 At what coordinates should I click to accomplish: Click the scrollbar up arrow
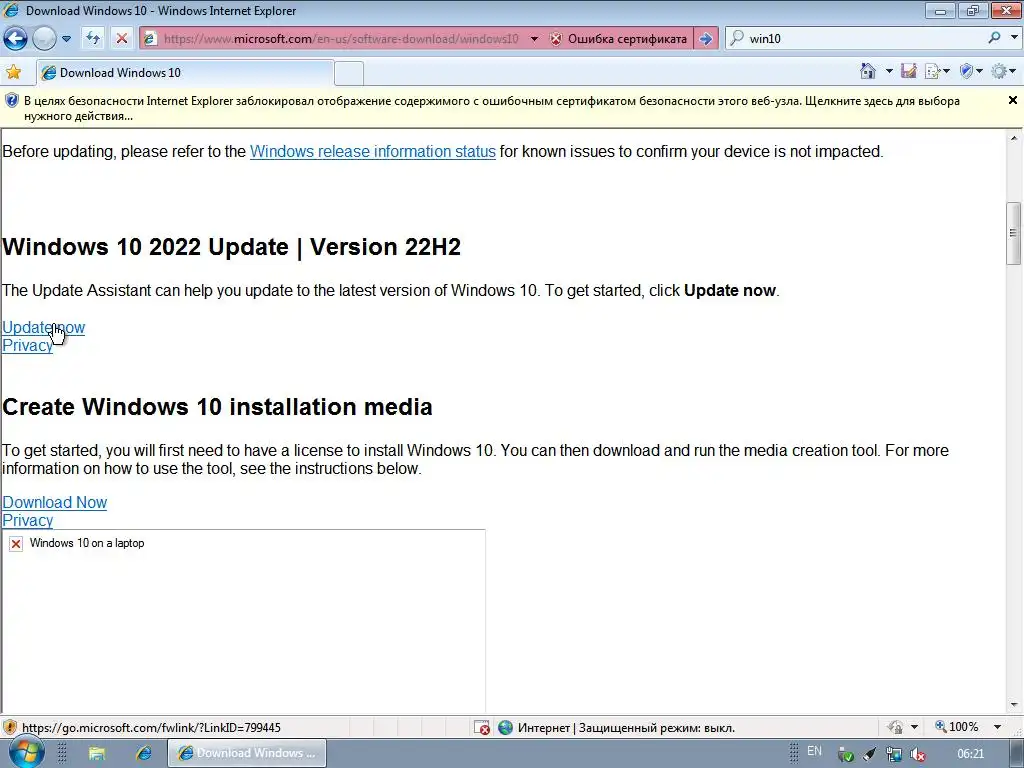click(1014, 138)
